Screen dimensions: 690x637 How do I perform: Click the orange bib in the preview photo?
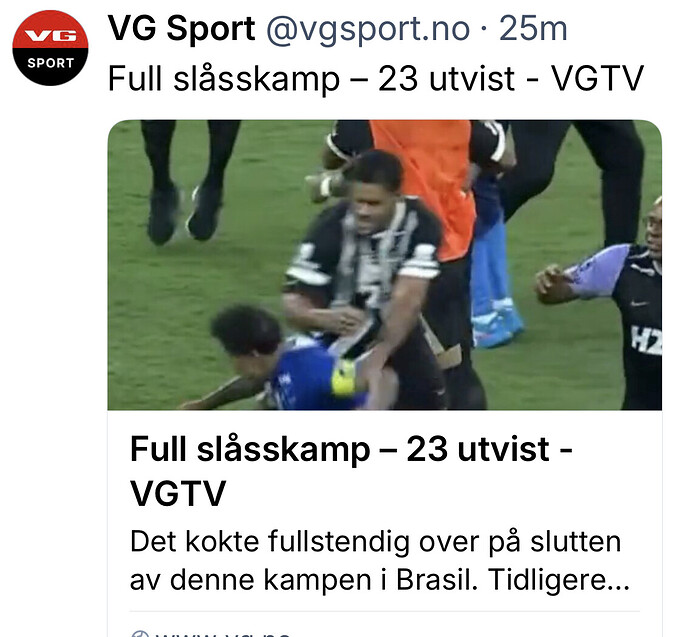[x=426, y=185]
